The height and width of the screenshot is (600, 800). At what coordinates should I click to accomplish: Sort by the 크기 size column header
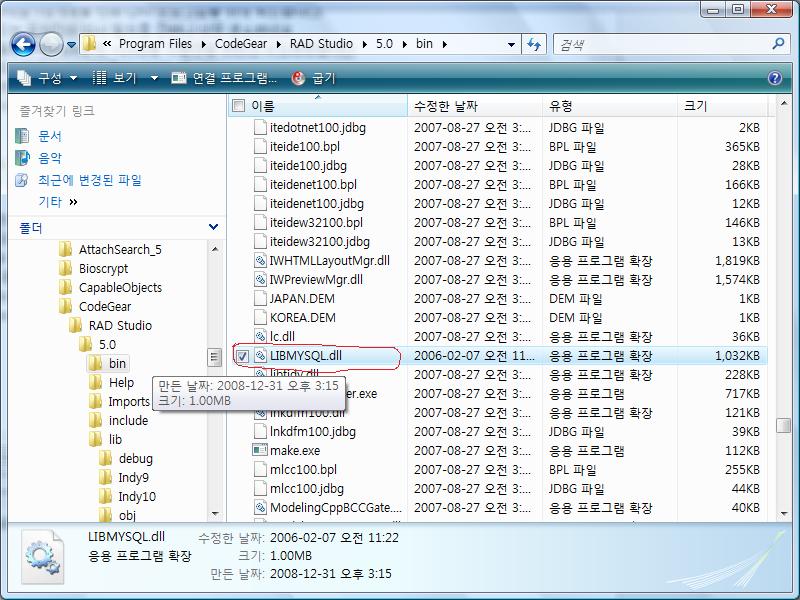[695, 106]
